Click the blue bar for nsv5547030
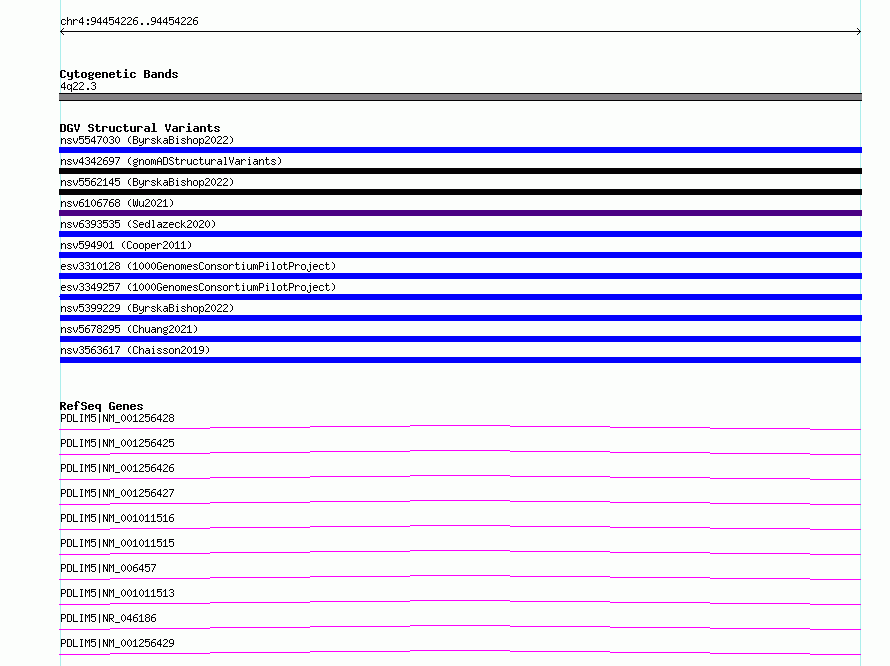The width and height of the screenshot is (890, 666). (460, 150)
